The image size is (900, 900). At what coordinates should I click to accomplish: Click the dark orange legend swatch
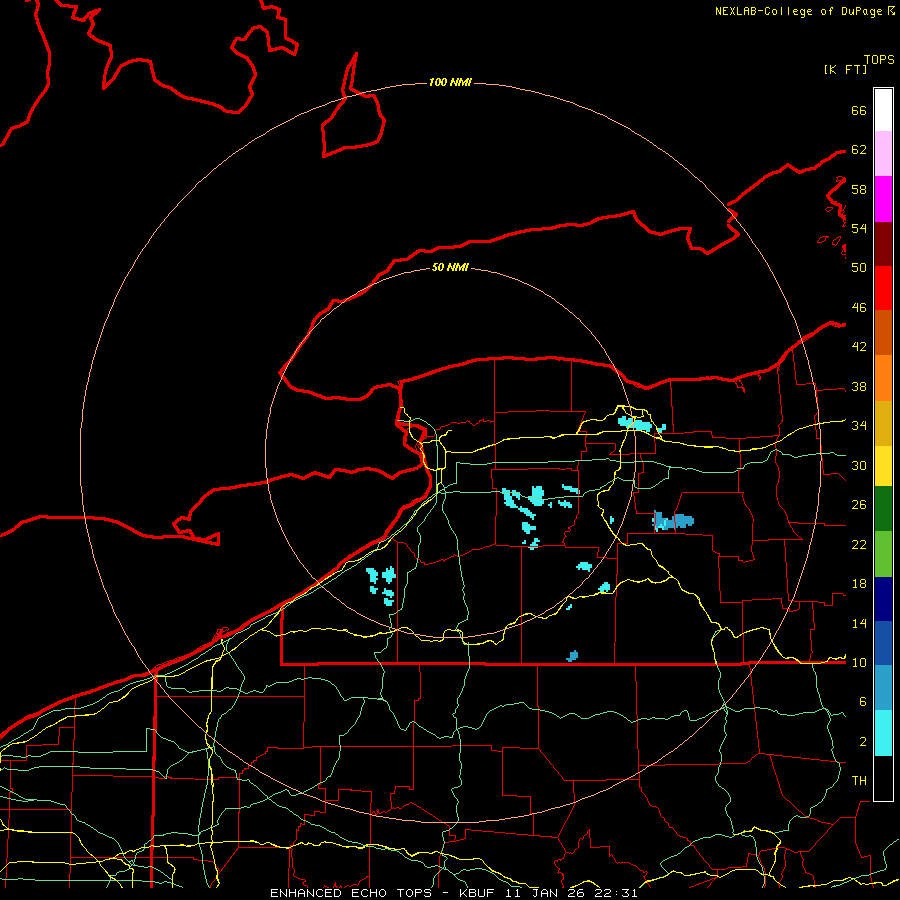[883, 333]
